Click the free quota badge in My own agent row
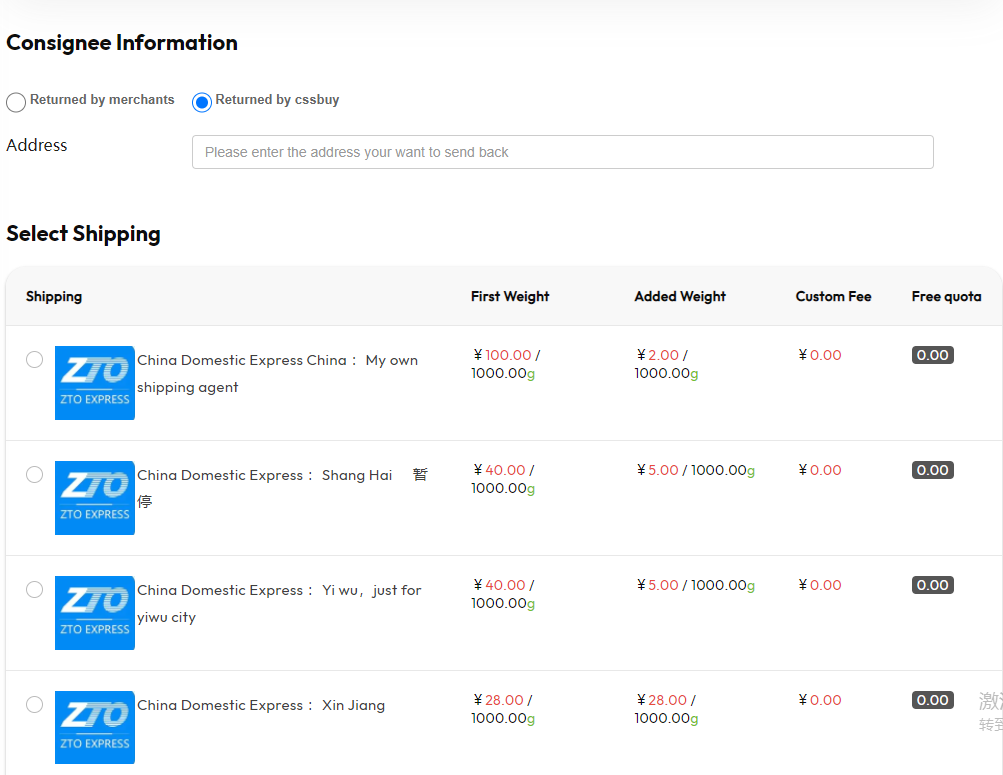Image resolution: width=1003 pixels, height=775 pixels. coord(933,355)
